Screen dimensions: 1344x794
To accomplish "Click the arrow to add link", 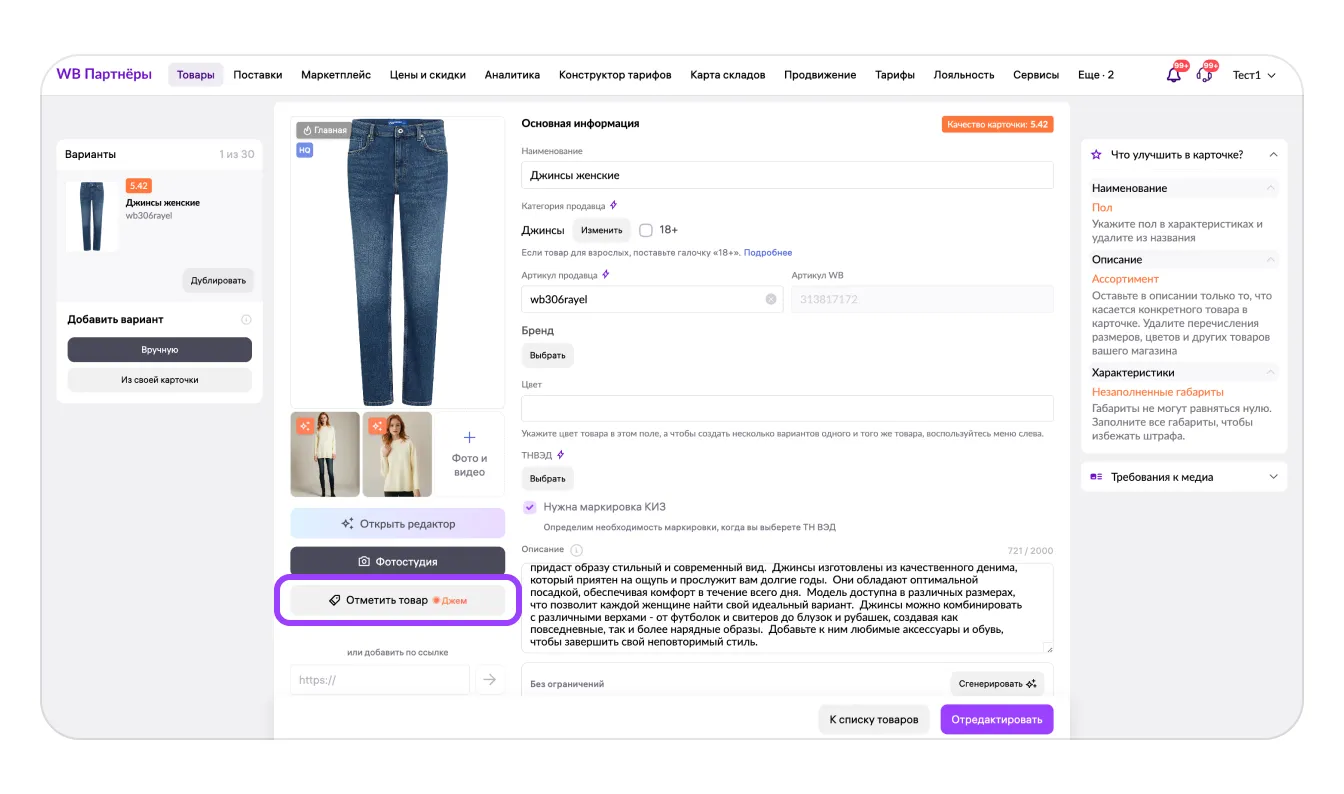I will 489,680.
